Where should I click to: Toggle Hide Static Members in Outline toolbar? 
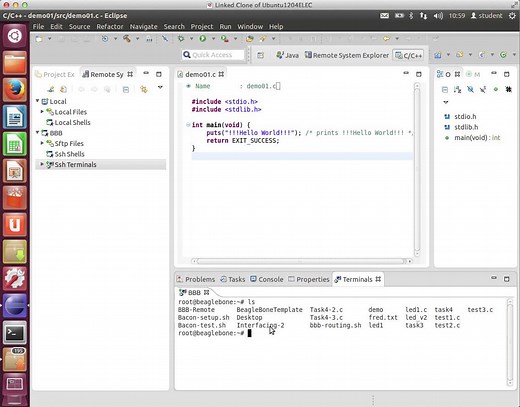pos(483,89)
